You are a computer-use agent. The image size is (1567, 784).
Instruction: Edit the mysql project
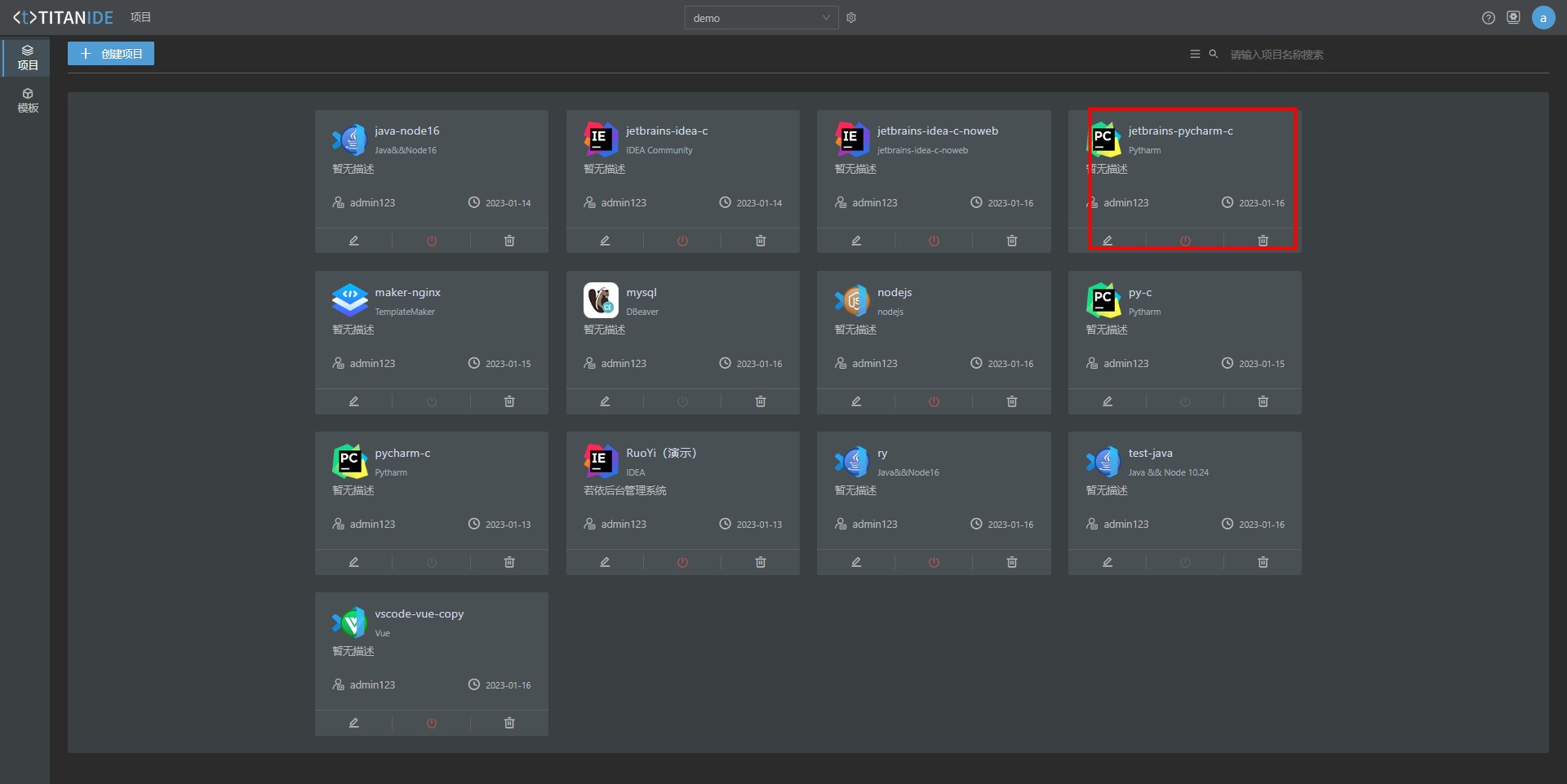[605, 401]
